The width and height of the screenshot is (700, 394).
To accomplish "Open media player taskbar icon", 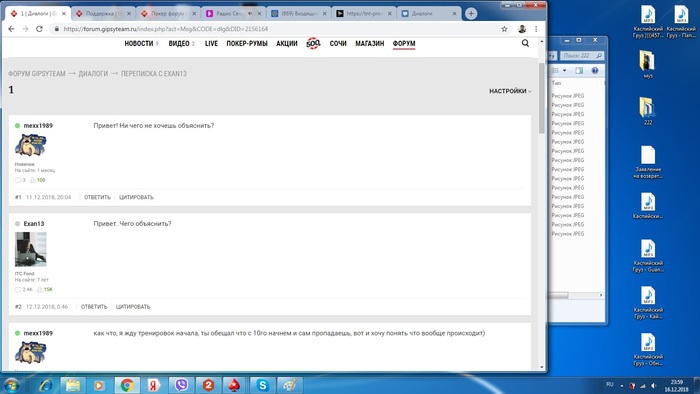I will tap(99, 385).
